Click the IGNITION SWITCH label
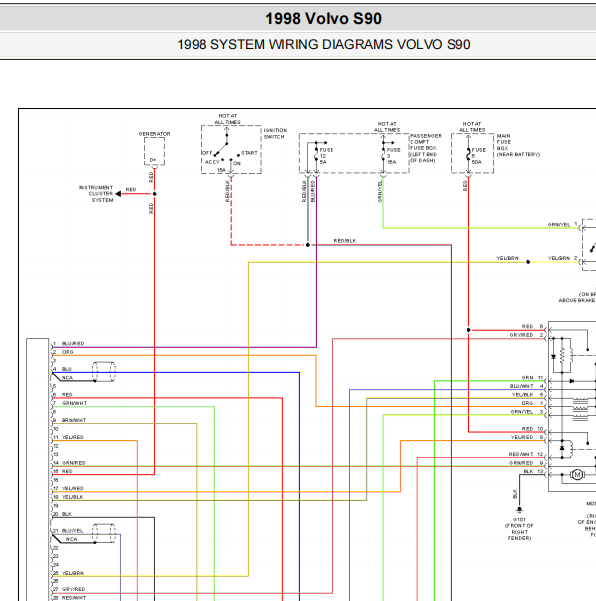This screenshot has height=601, width=596. click(x=275, y=133)
